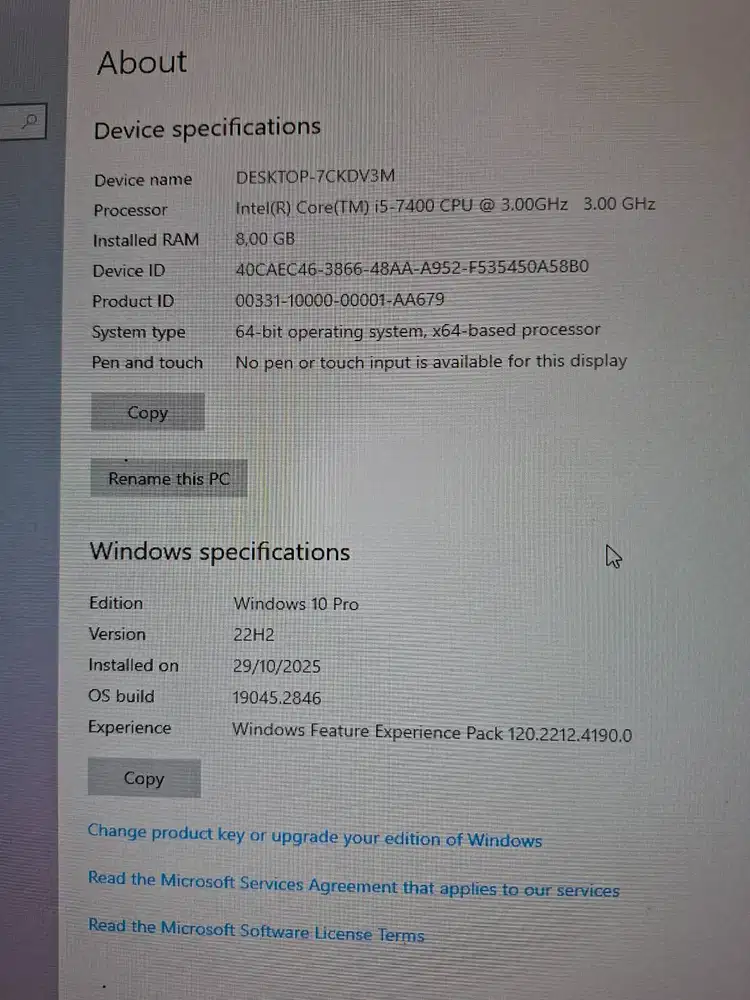The height and width of the screenshot is (1000, 750).
Task: Click the Device ID label
Action: pos(128,270)
